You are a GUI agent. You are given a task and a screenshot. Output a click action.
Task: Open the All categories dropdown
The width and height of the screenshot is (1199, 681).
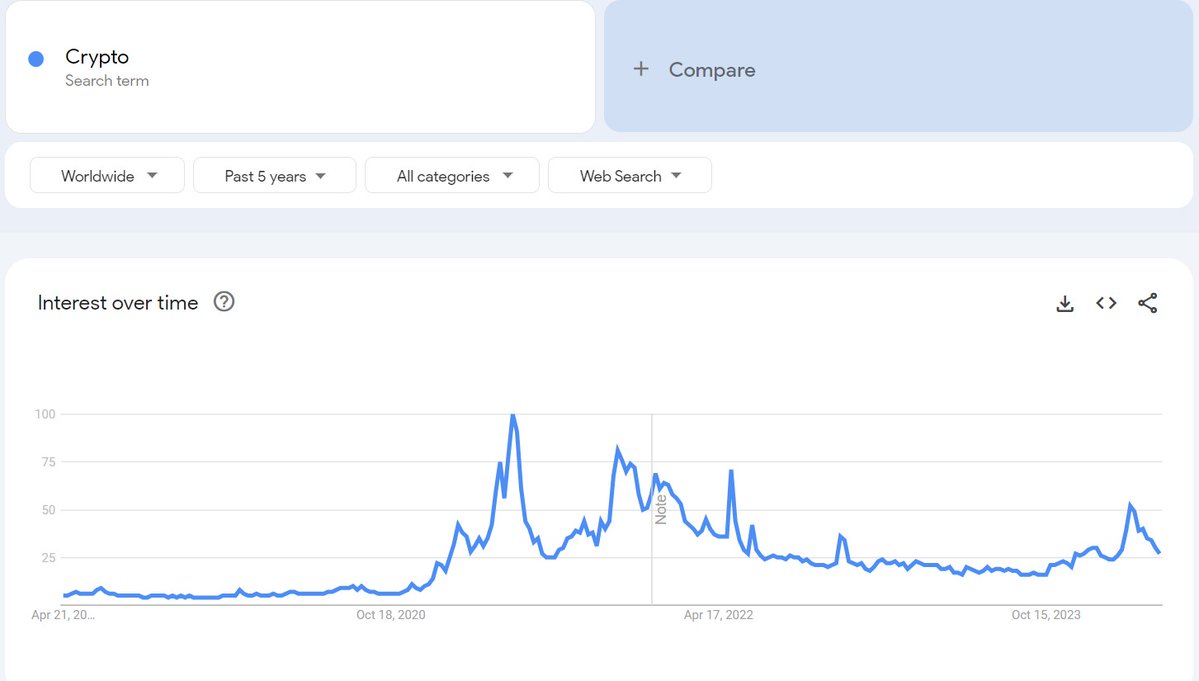coord(453,176)
